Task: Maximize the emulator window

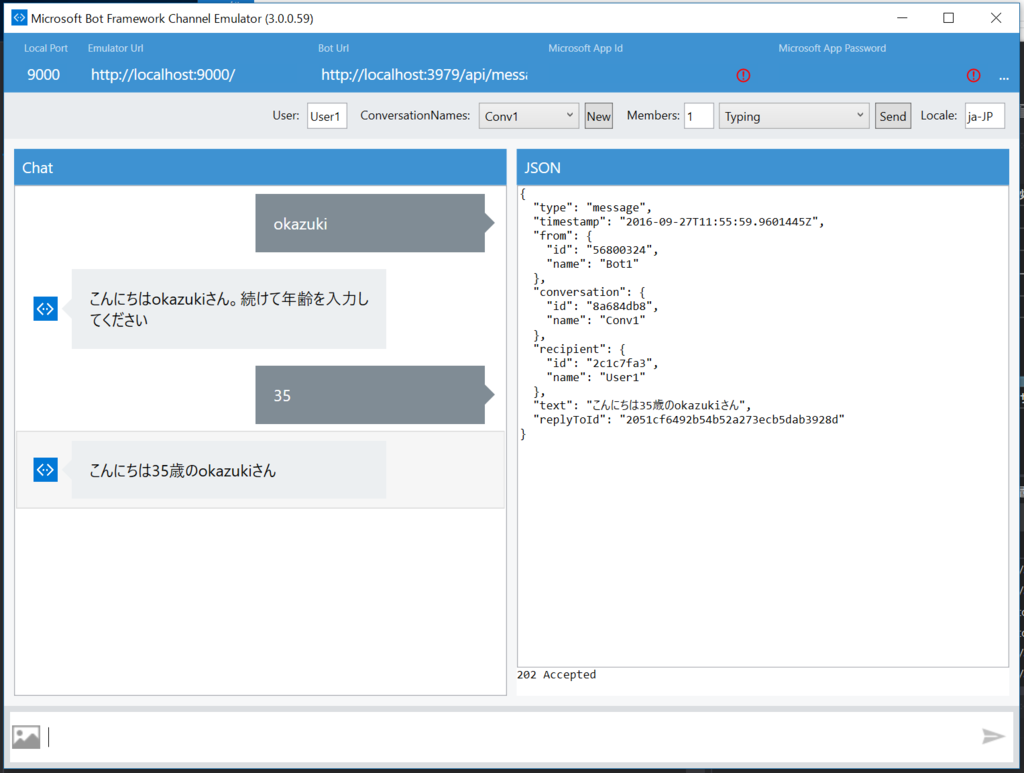Action: point(948,18)
